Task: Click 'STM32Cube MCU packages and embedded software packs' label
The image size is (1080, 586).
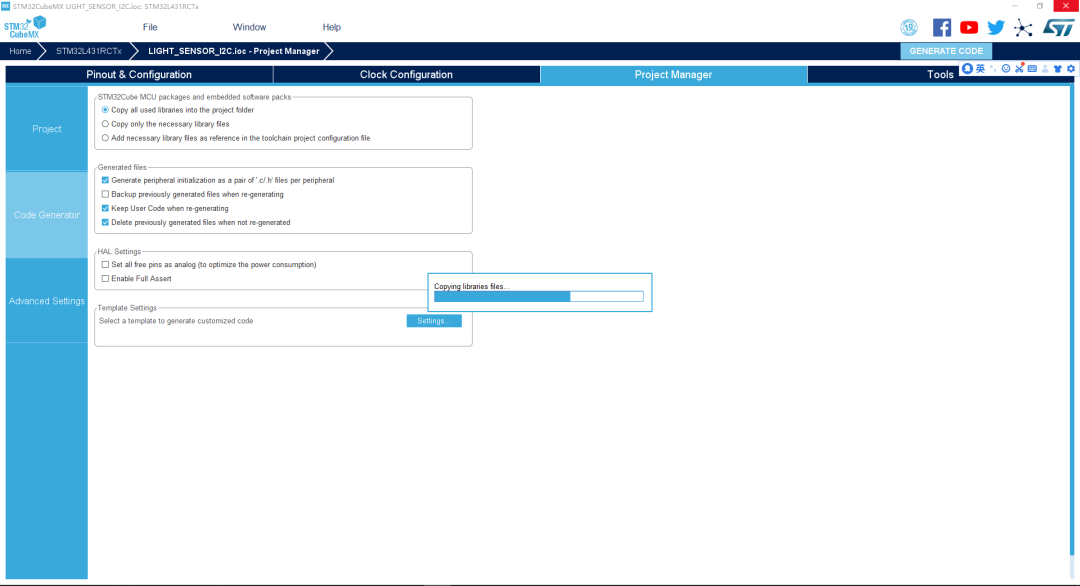Action: tap(194, 97)
